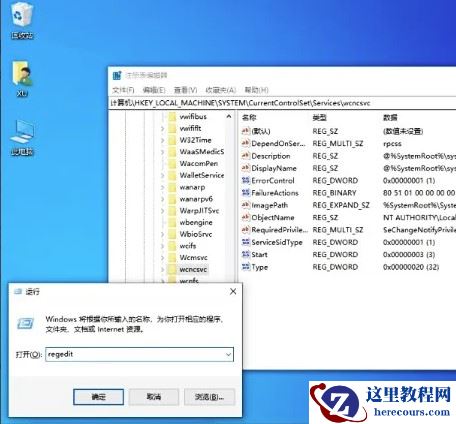Expand the Wcmsvc tree node
This screenshot has height=424, width=456.
click(163, 258)
